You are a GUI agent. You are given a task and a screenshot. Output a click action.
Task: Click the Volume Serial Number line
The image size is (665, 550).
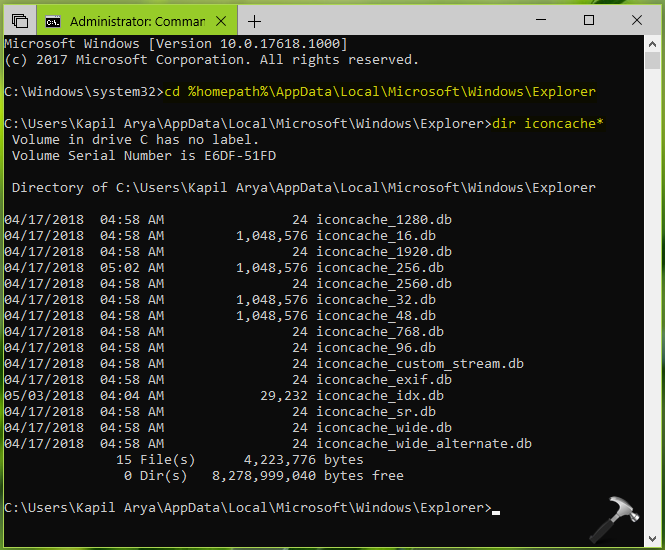[x=144, y=156]
